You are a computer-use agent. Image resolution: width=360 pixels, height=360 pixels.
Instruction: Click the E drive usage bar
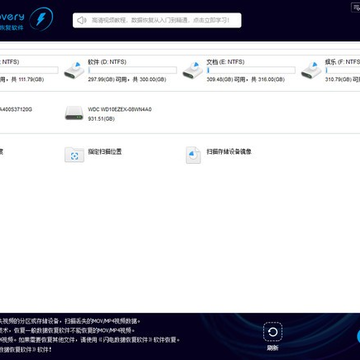pyautogui.click(x=251, y=70)
